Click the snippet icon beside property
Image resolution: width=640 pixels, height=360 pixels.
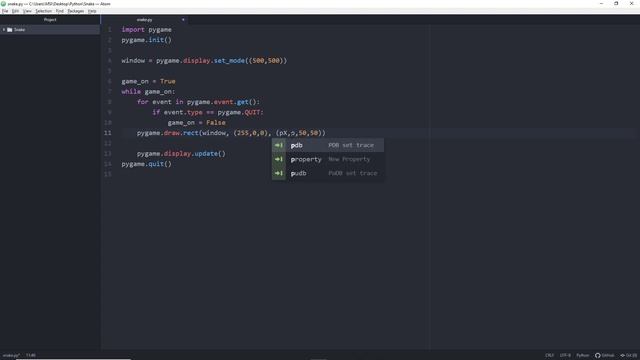279,159
